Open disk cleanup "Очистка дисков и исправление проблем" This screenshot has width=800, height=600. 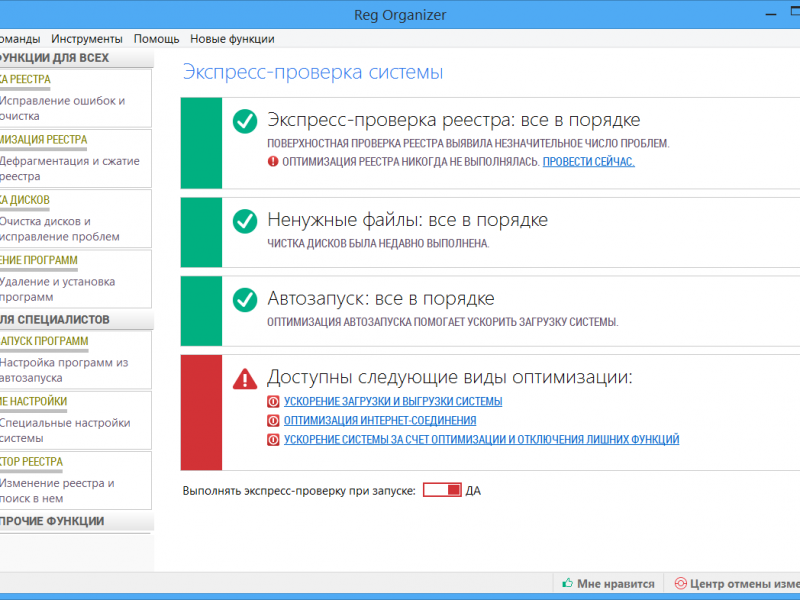click(x=76, y=219)
